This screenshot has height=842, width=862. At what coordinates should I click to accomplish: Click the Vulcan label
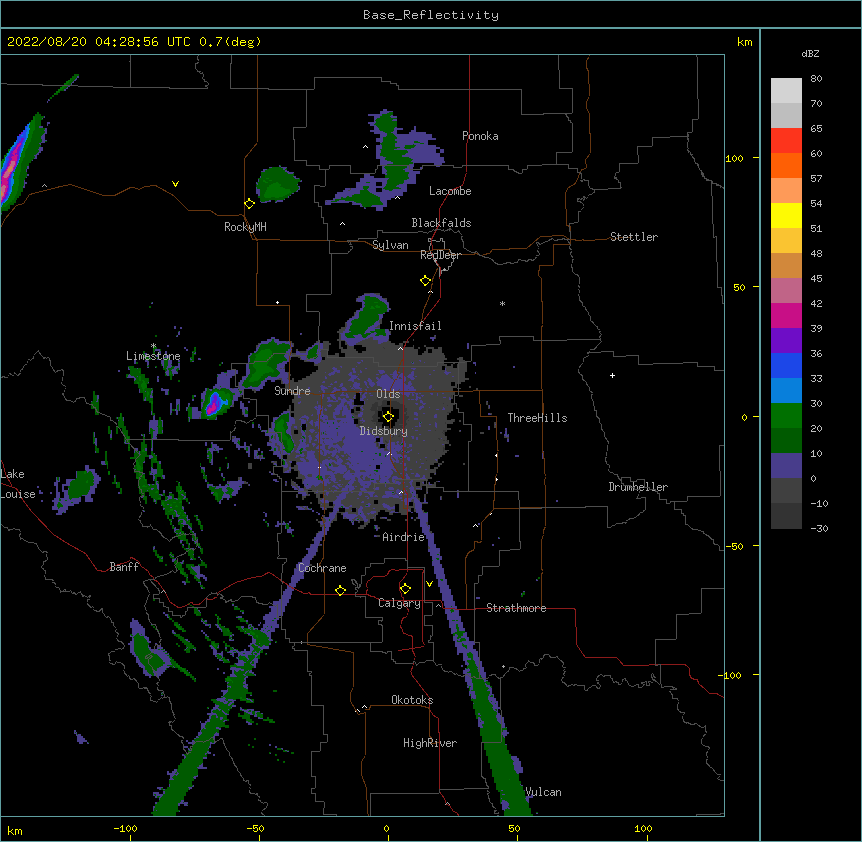543,792
